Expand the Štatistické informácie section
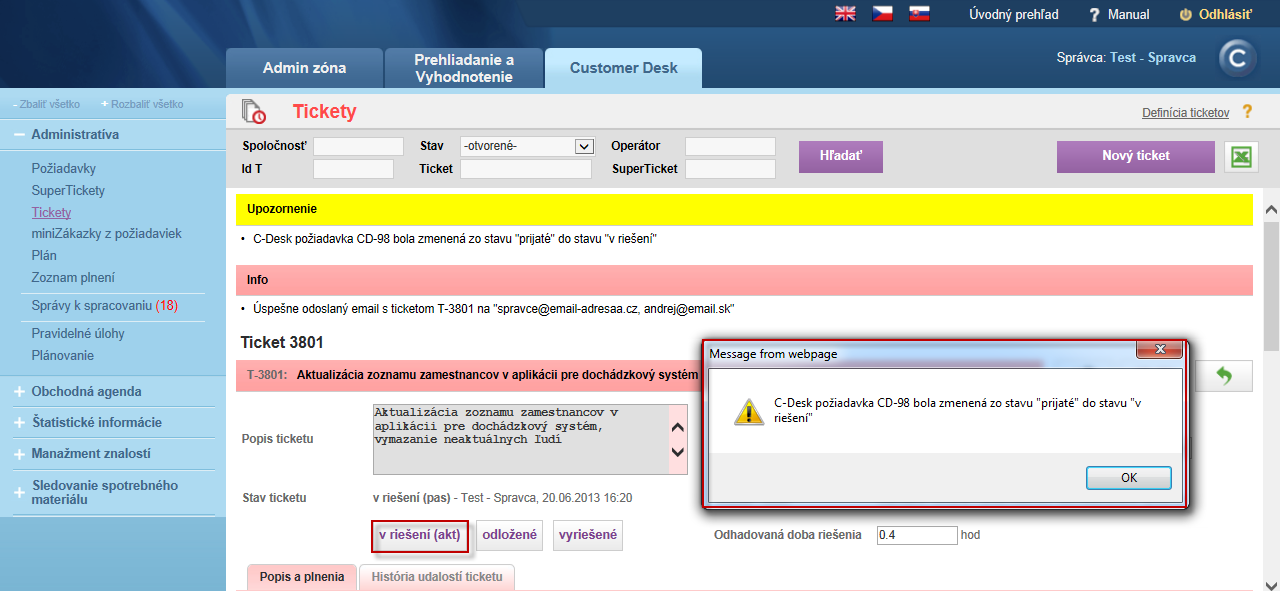The width and height of the screenshot is (1280, 591). [x=19, y=423]
